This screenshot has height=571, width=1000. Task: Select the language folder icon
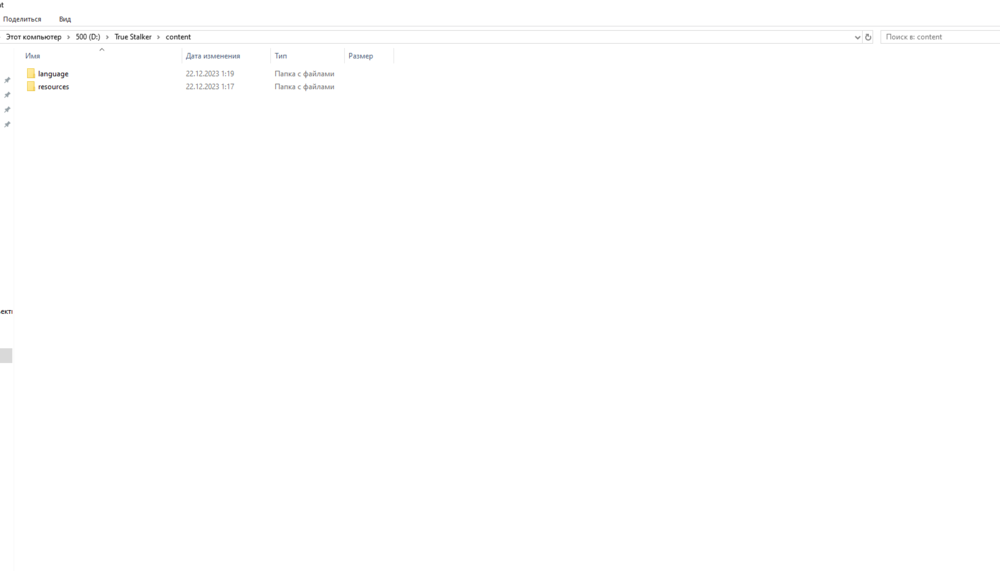31,73
